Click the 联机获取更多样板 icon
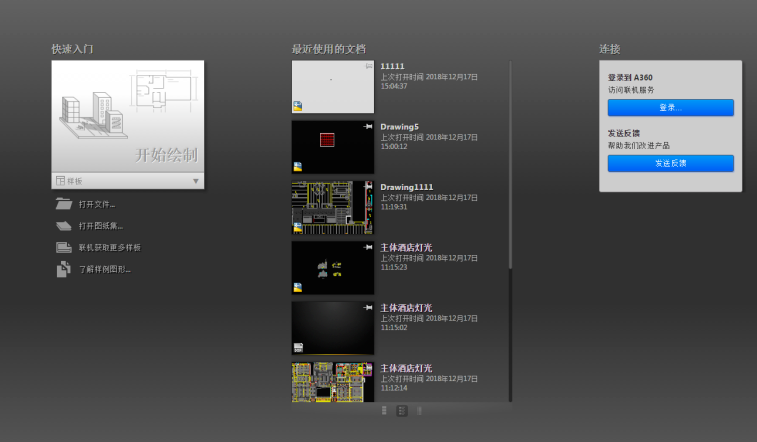 (63, 248)
